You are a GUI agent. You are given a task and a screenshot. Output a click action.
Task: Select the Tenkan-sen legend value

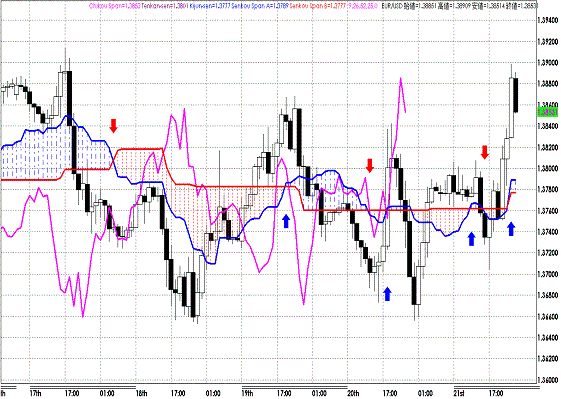(x=164, y=6)
